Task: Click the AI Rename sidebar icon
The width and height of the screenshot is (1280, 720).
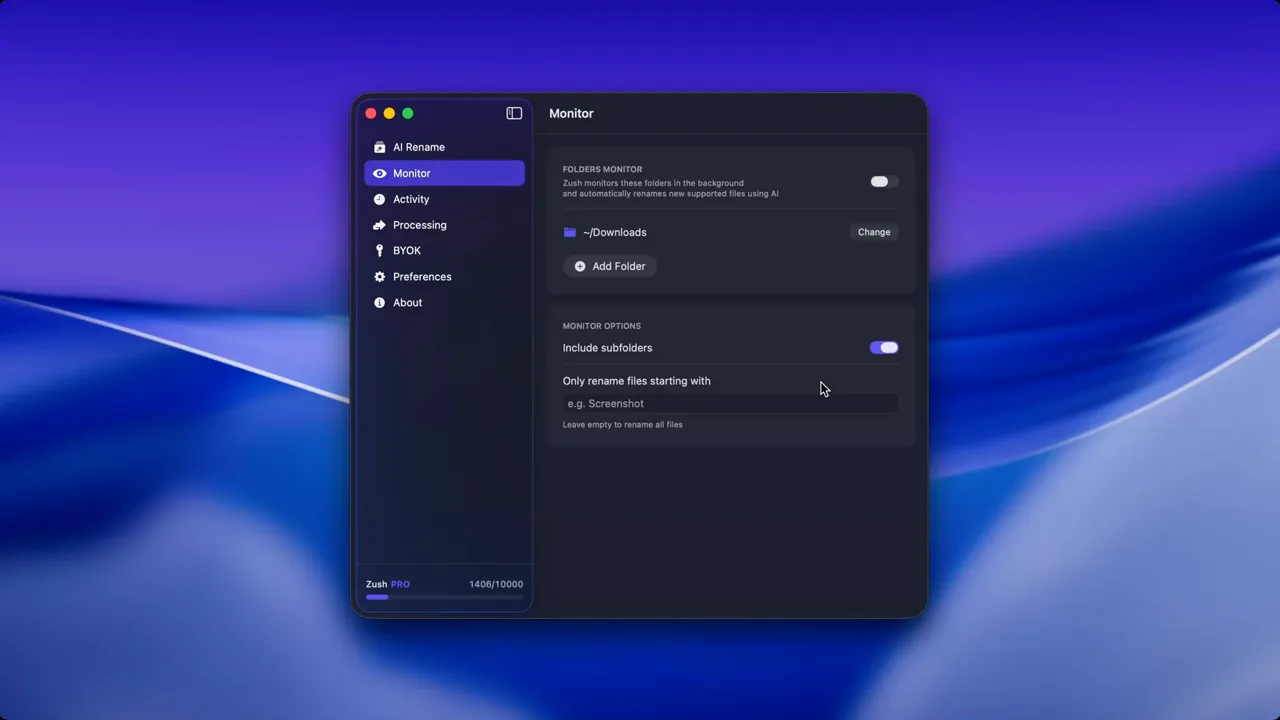Action: (379, 147)
